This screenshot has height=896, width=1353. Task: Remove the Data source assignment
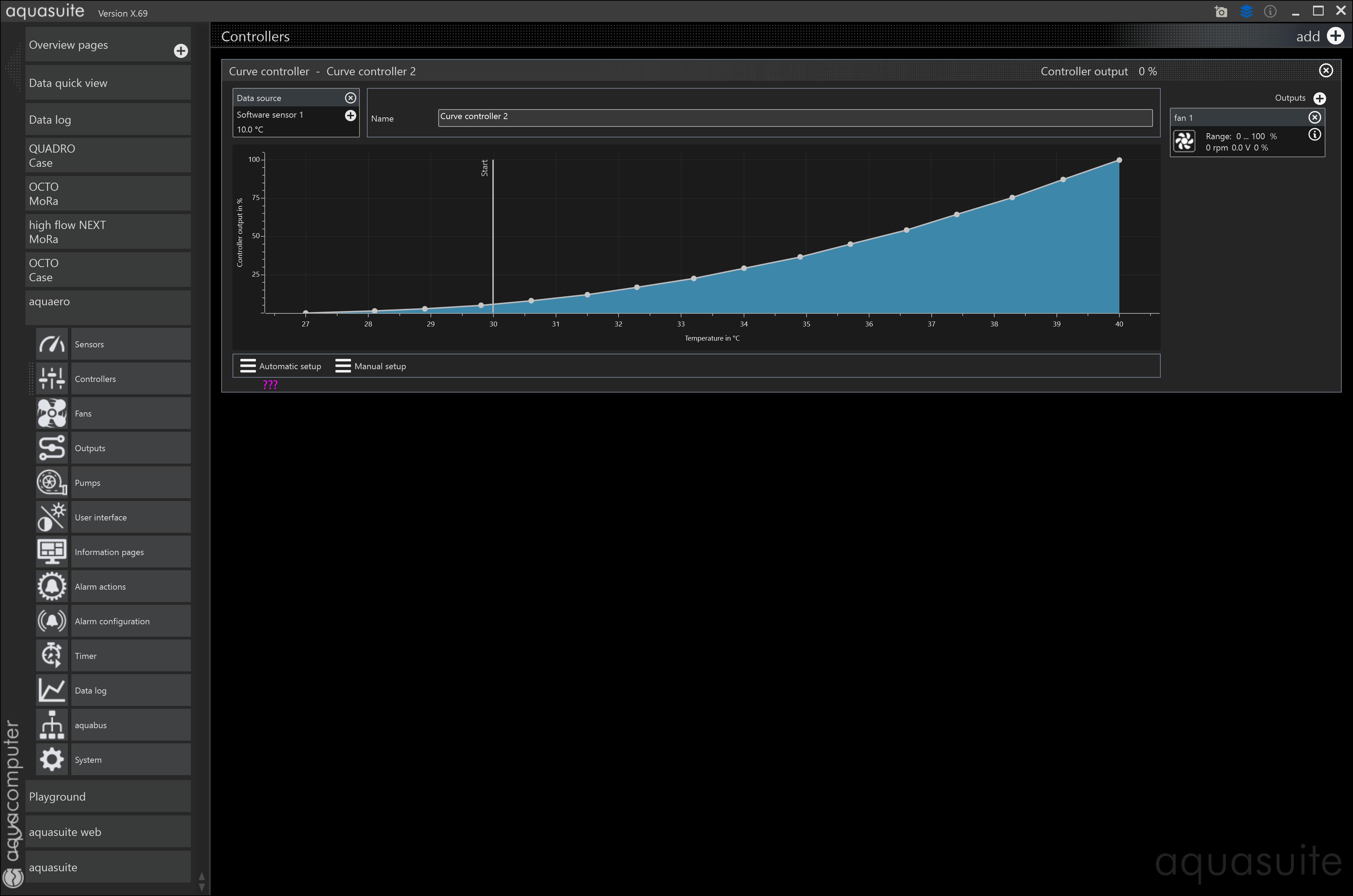(x=350, y=98)
